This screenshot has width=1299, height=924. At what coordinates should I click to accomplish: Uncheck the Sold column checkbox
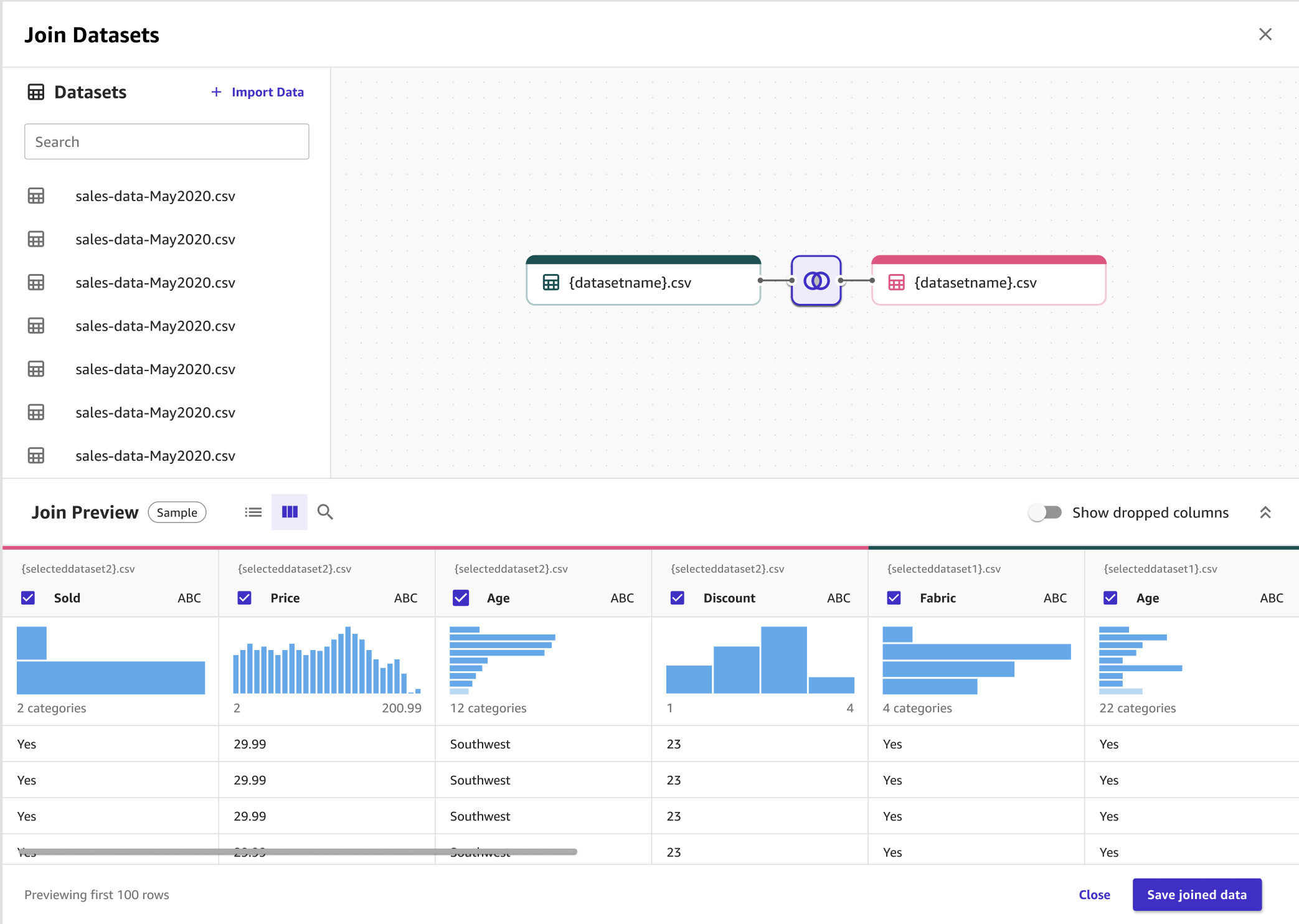[28, 598]
